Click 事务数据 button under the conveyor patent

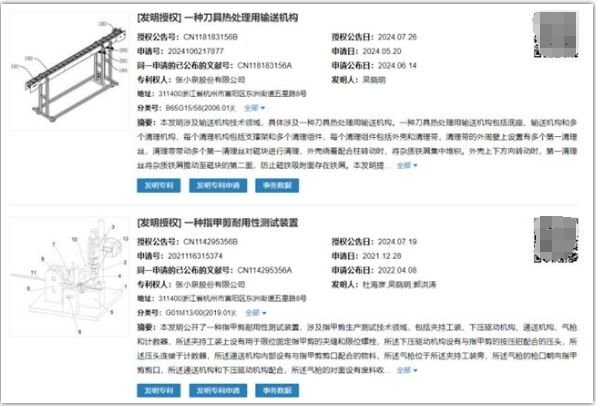(x=277, y=186)
